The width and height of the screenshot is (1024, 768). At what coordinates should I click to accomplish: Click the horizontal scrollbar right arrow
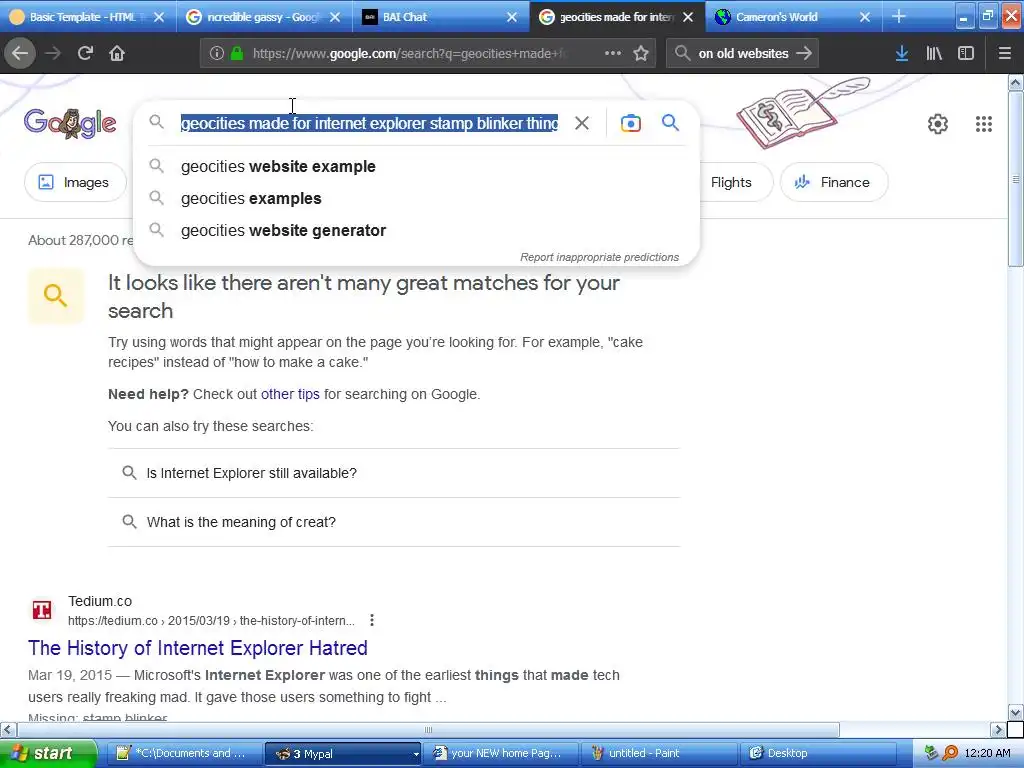point(998,729)
